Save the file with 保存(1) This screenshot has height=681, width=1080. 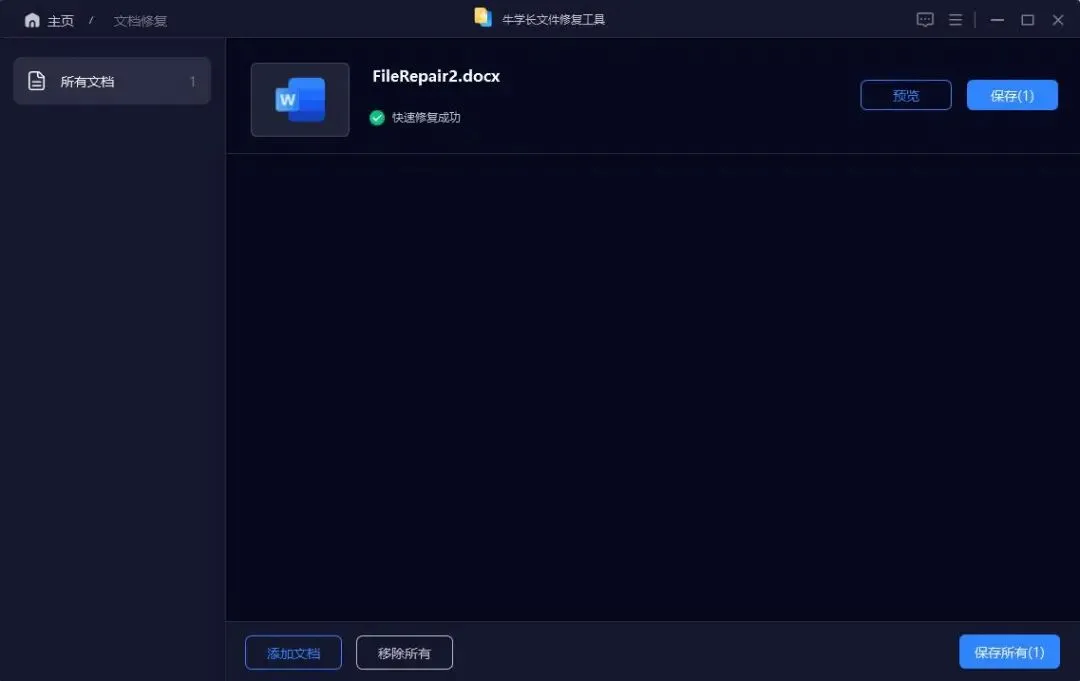(1012, 95)
